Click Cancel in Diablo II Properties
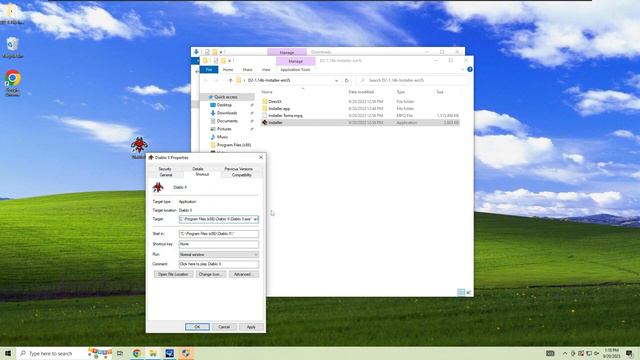Image resolution: width=640 pixels, height=360 pixels. [224, 327]
